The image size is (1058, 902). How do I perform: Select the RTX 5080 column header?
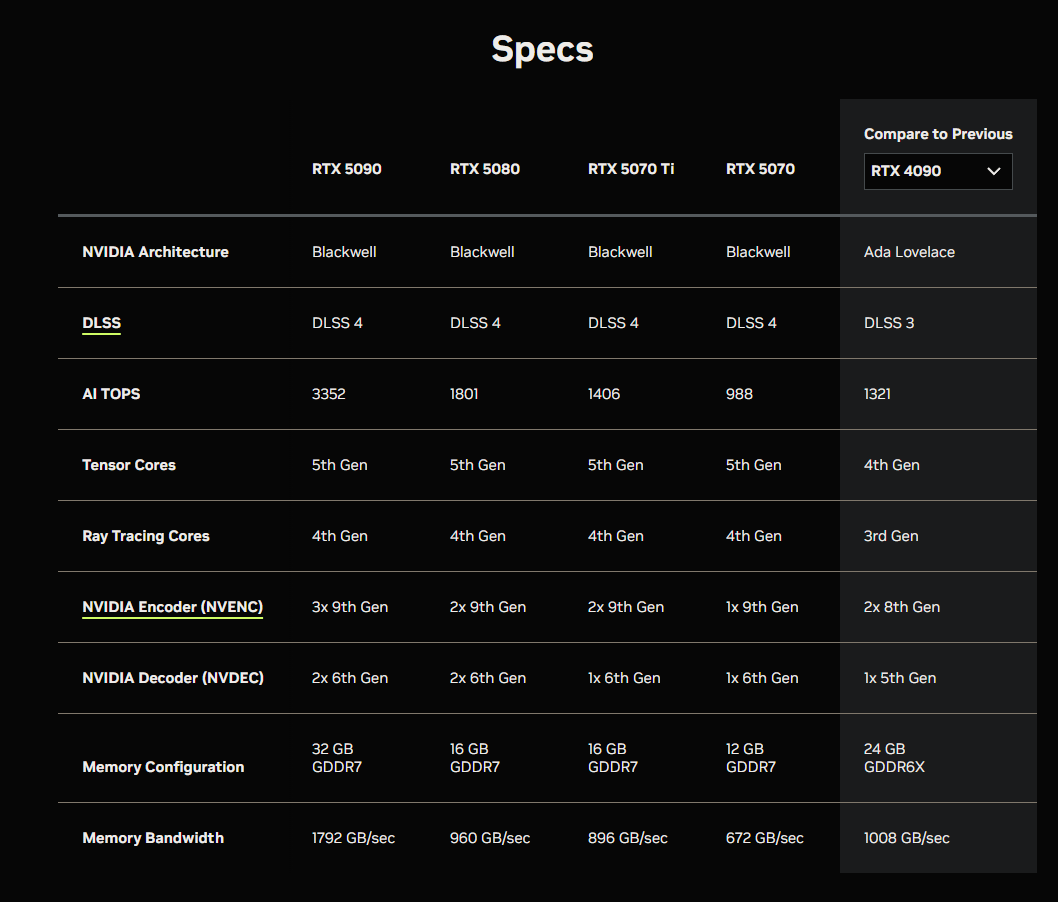tap(484, 169)
